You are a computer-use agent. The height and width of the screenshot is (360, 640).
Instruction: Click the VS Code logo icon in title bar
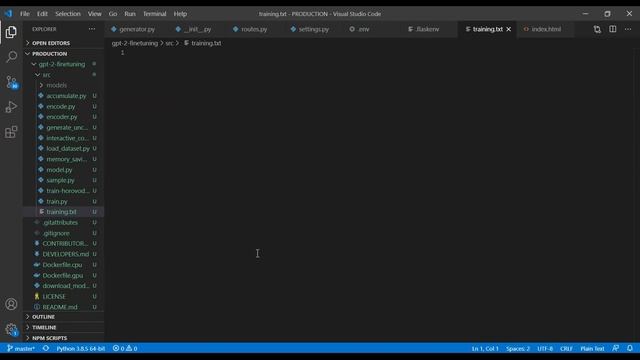[x=9, y=13]
